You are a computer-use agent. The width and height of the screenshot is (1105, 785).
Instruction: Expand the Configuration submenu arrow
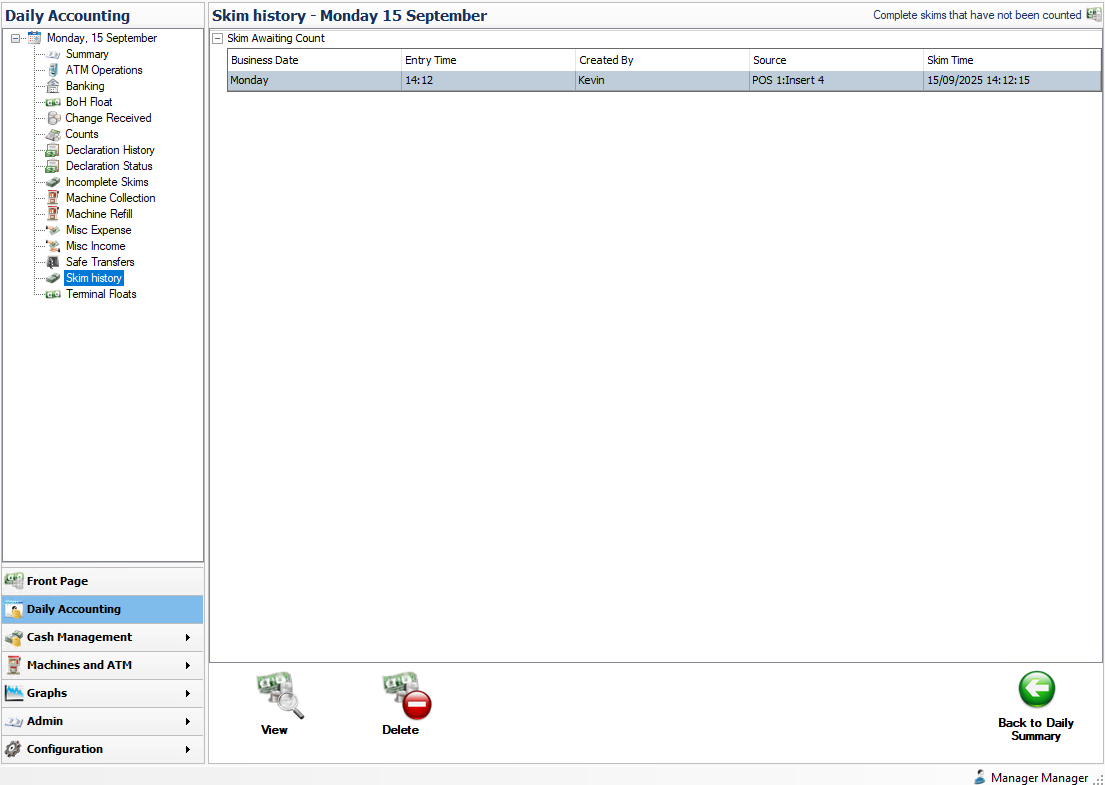tap(187, 749)
